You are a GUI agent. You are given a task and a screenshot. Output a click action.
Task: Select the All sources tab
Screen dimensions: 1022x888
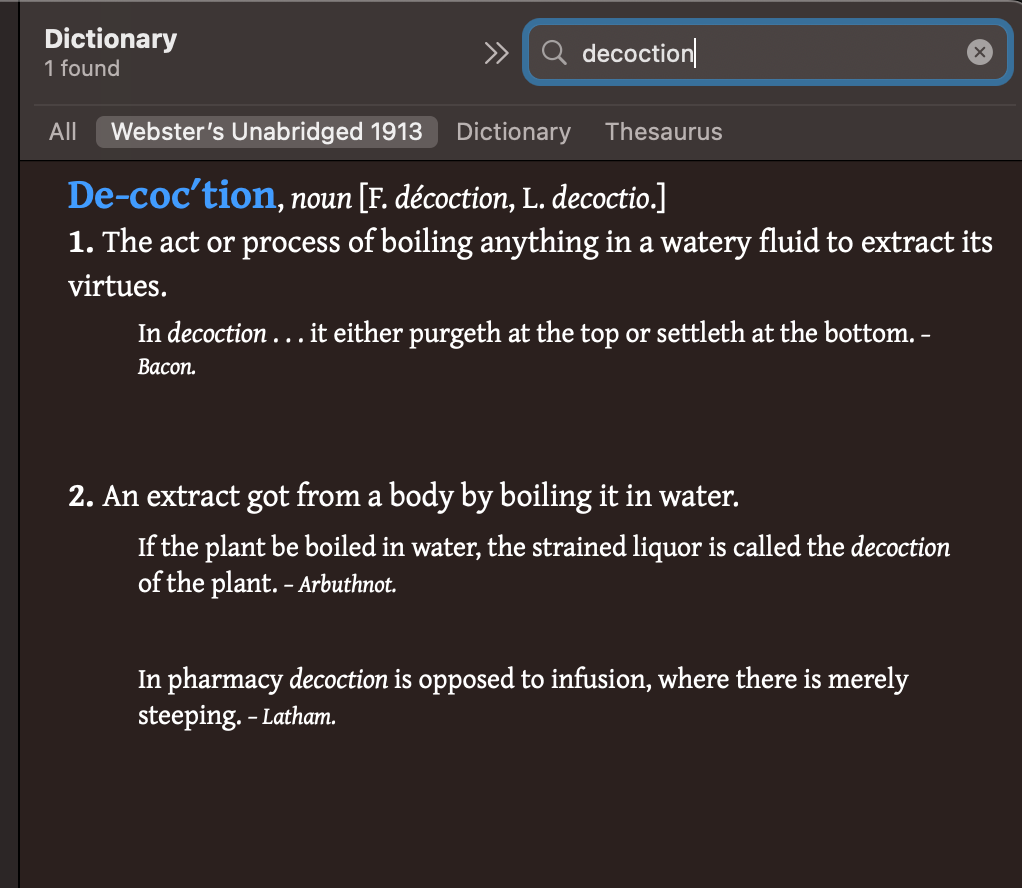(63, 132)
